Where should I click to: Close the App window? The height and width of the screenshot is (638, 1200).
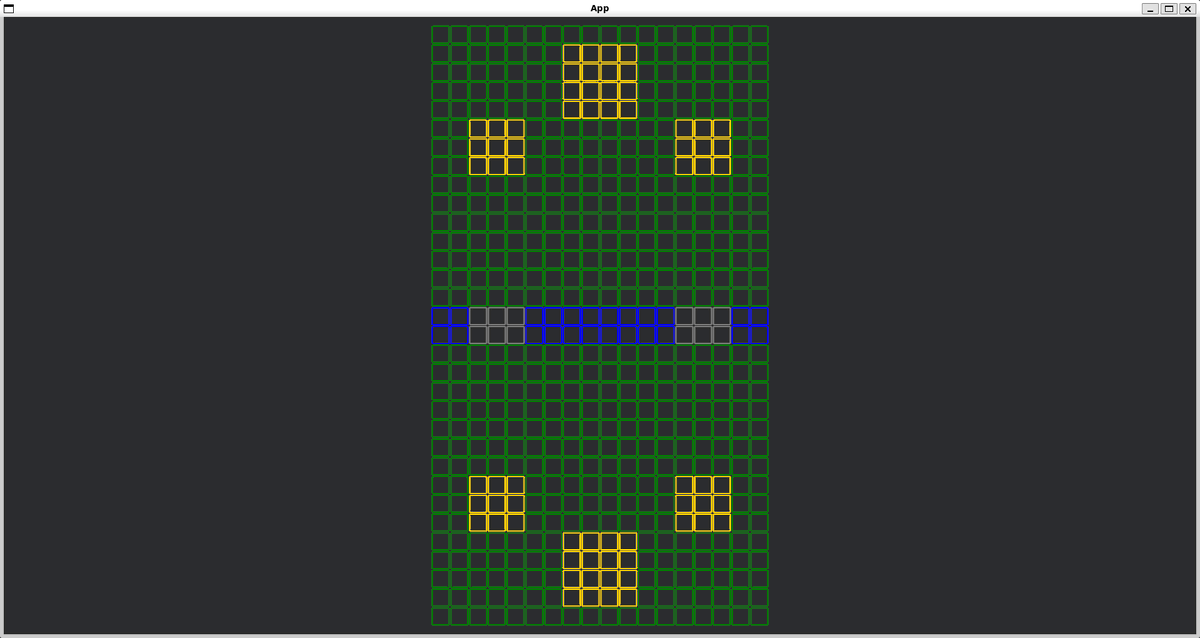pyautogui.click(x=1187, y=8)
